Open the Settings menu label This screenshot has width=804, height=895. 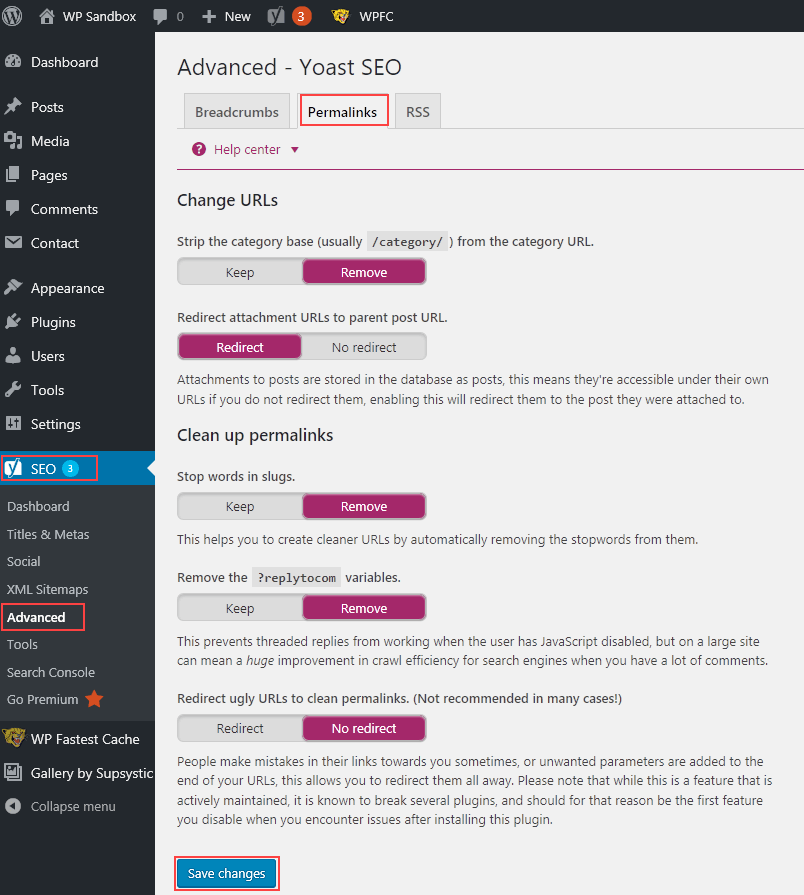55,424
